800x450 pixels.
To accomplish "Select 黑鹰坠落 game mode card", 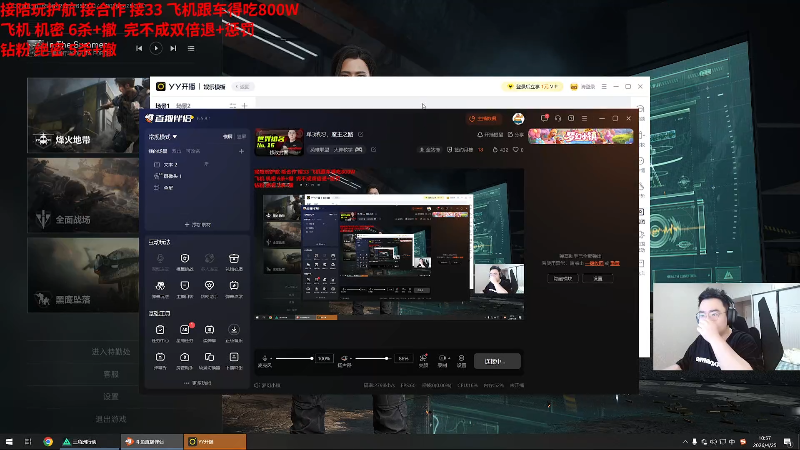I will 83,275.
